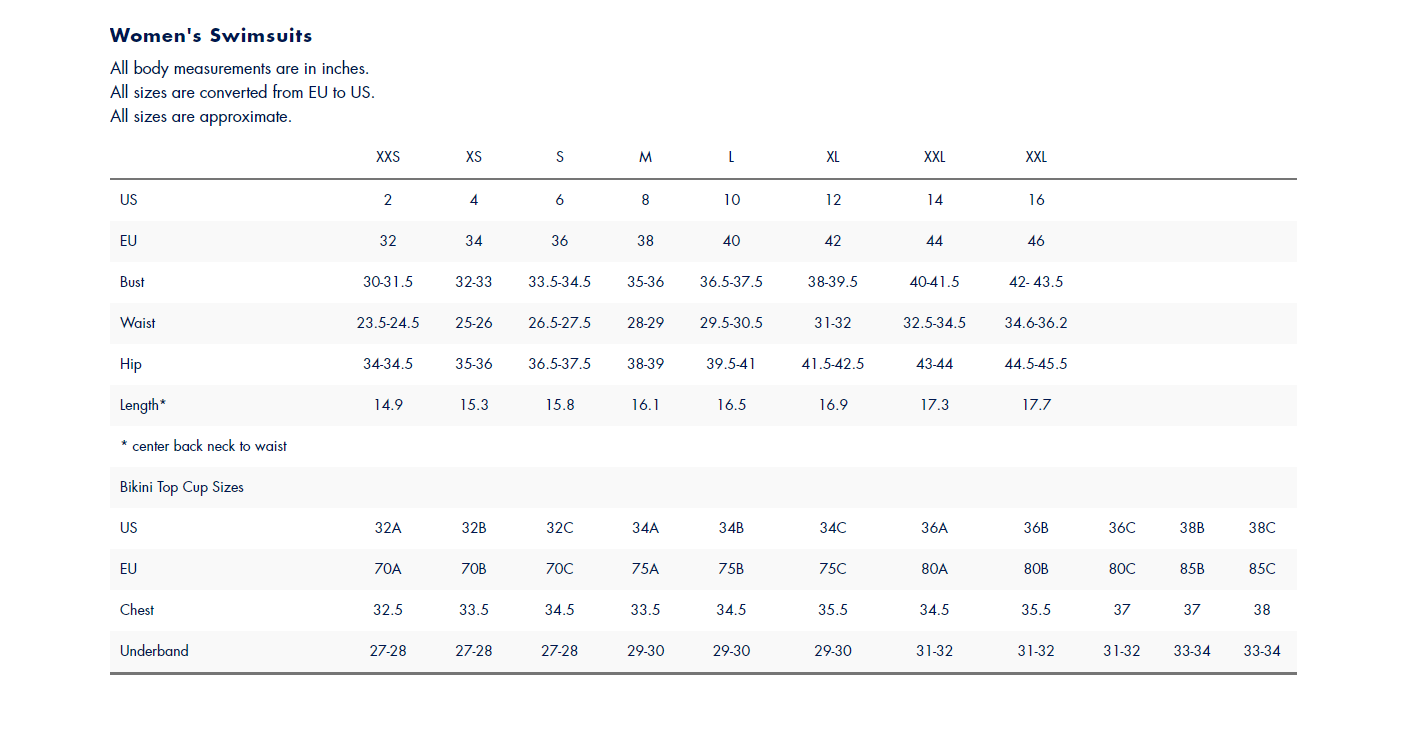Click the XL size column header
1405x743 pixels.
833,158
